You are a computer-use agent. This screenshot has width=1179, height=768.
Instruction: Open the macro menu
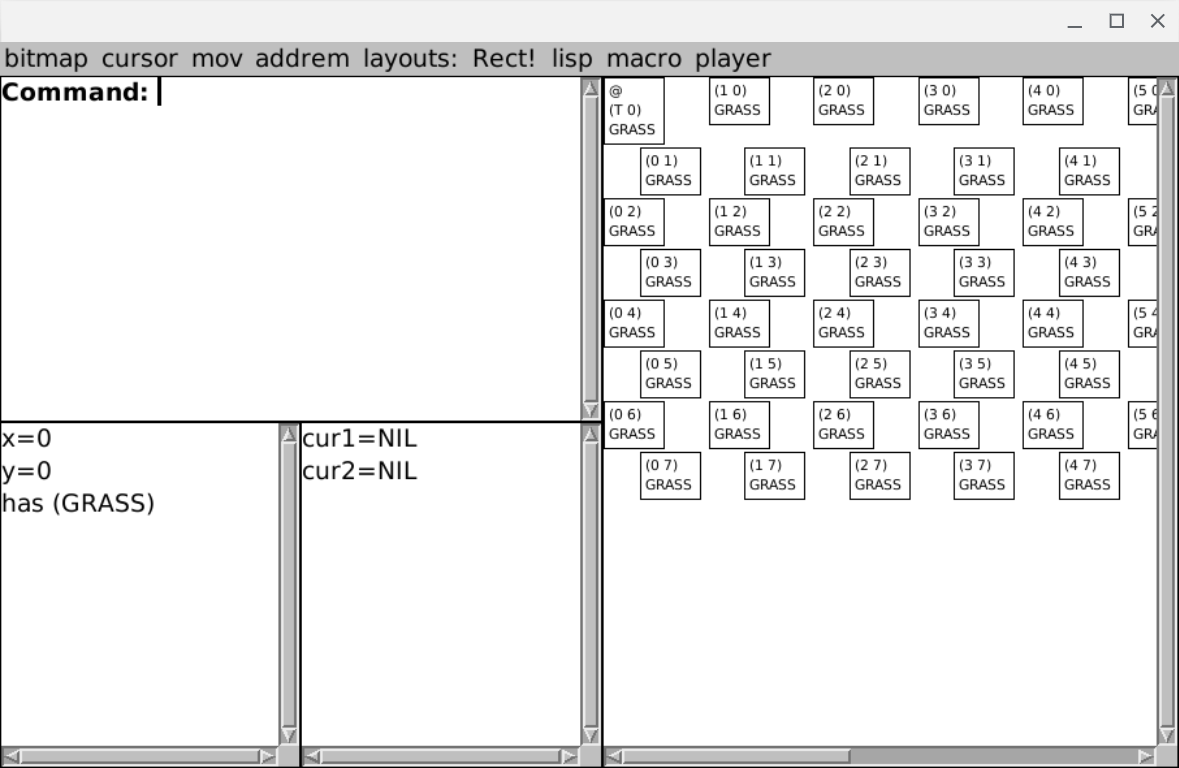[x=644, y=58]
